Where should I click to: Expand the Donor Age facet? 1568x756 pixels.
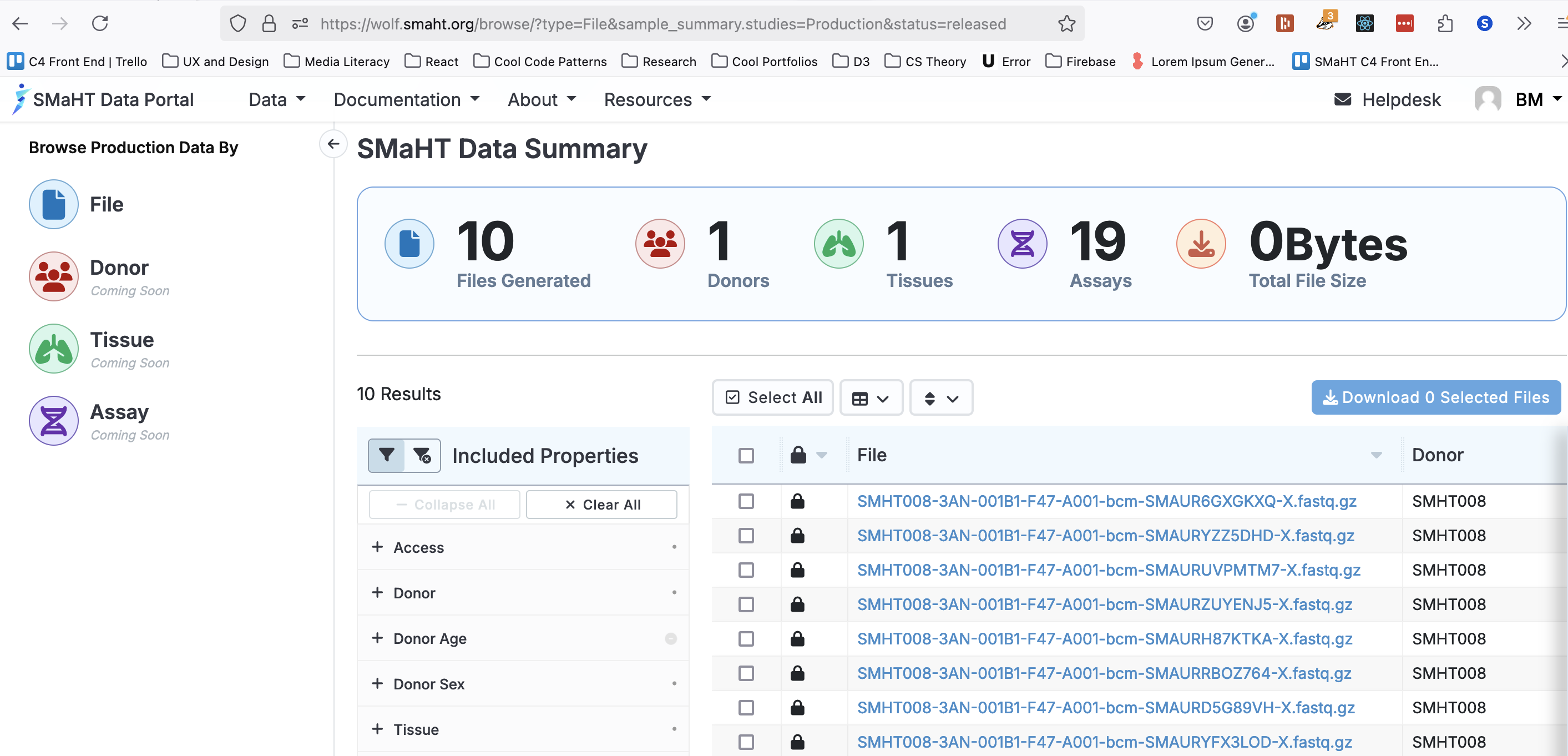pos(523,638)
